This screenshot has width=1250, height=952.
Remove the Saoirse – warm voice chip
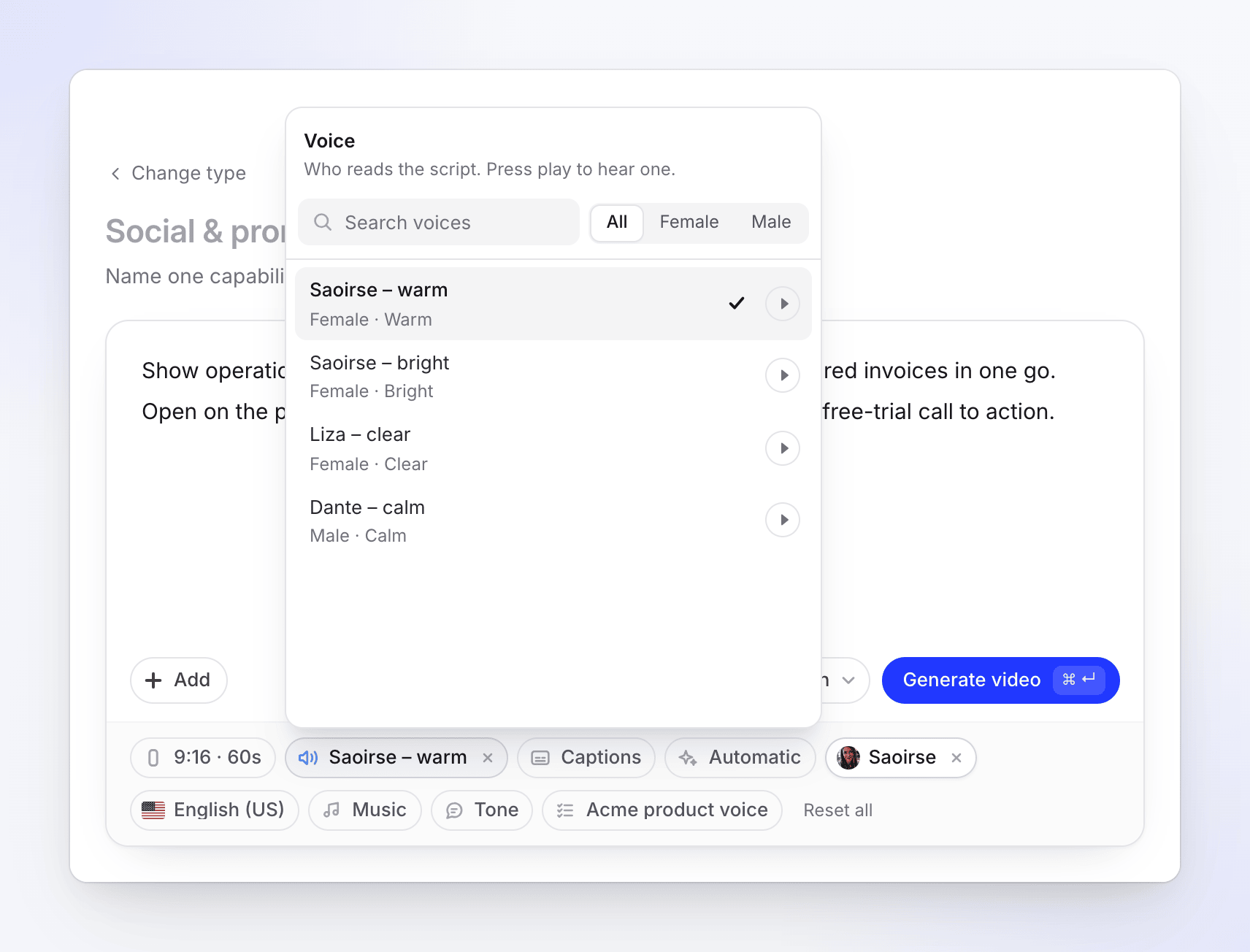click(488, 758)
